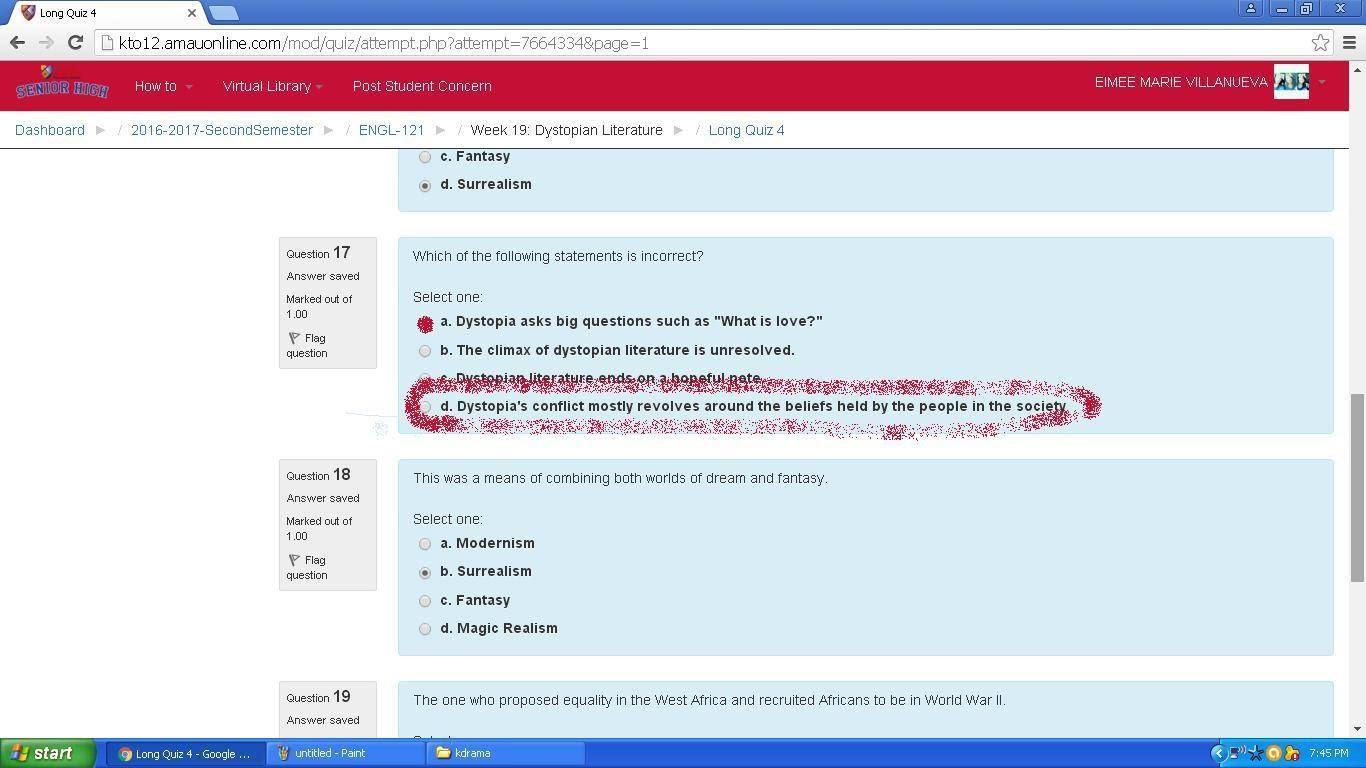The height and width of the screenshot is (768, 1366).
Task: Select answer c. Fantasy in the question above 17
Action: pos(425,157)
